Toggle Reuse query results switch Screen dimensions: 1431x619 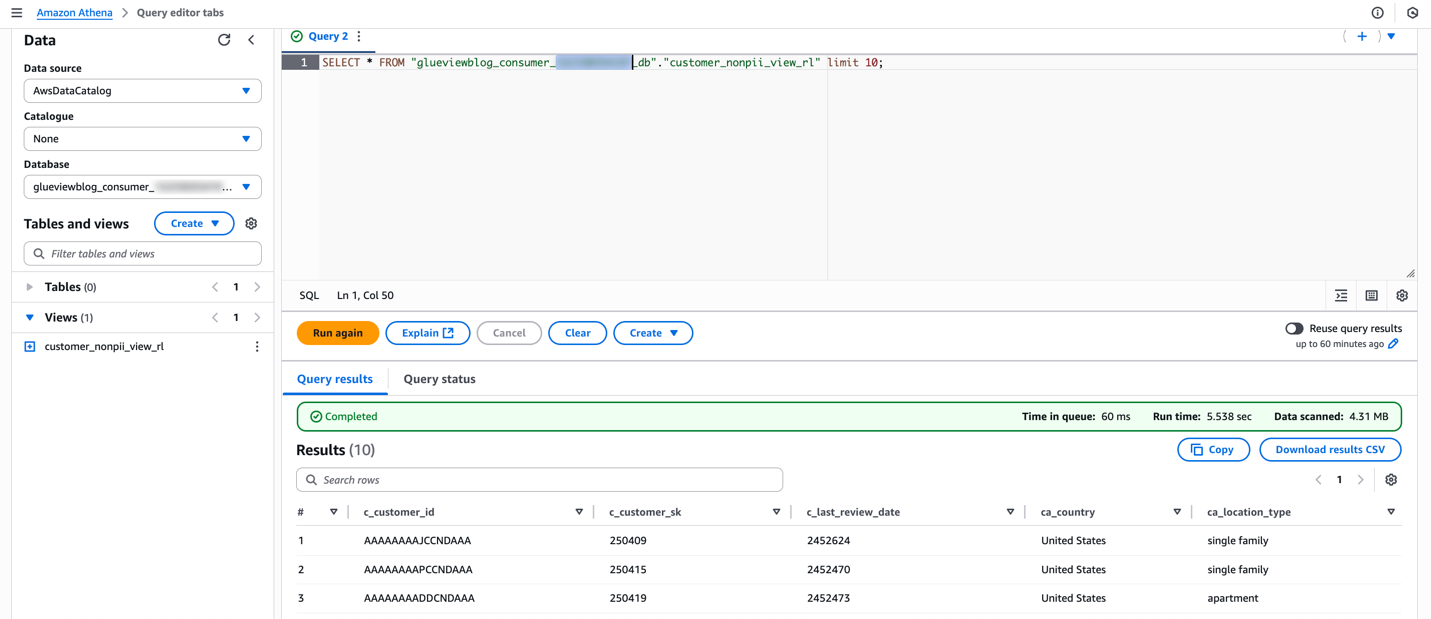click(x=1294, y=328)
